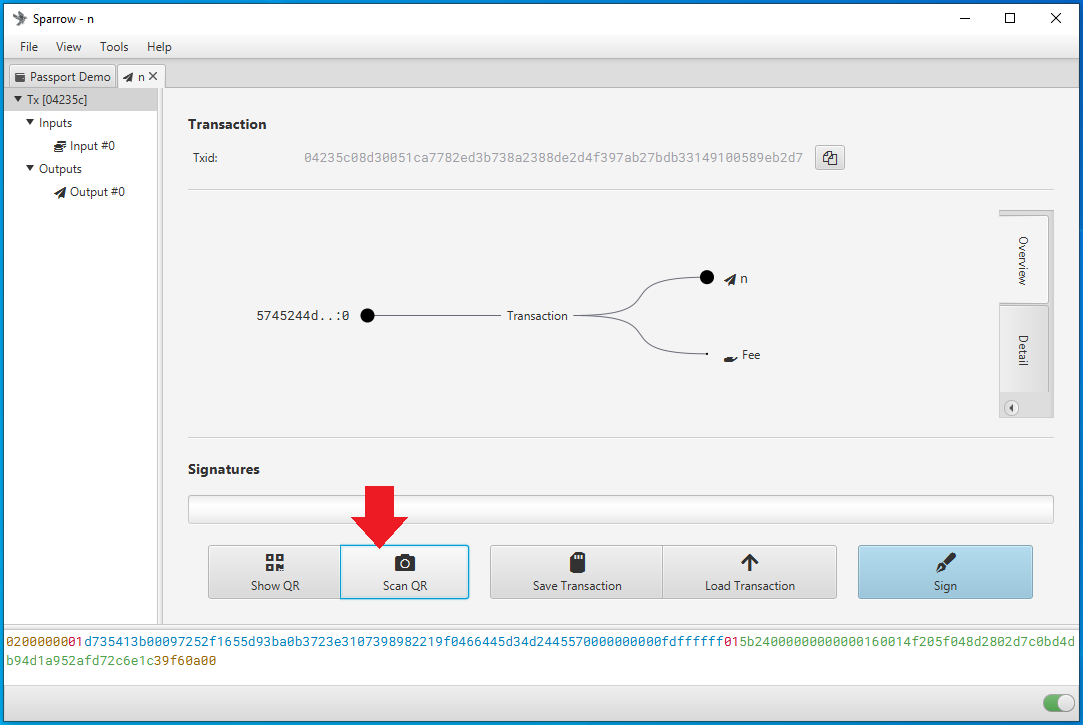Collapse the Tx [04235c] tree node

tap(18, 99)
